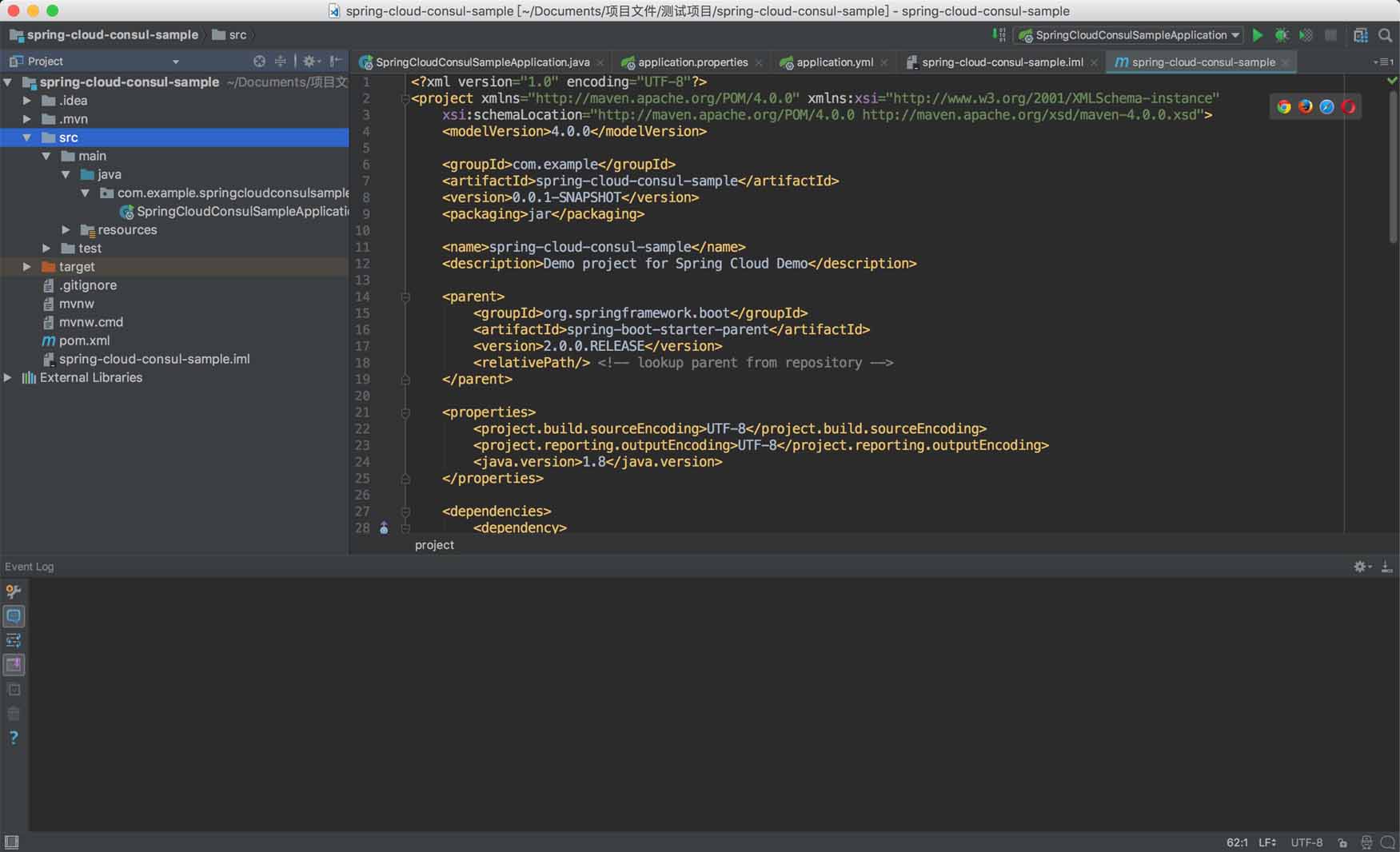Switch to the application.yml tab
Viewport: 1400px width, 852px height.
pos(834,62)
